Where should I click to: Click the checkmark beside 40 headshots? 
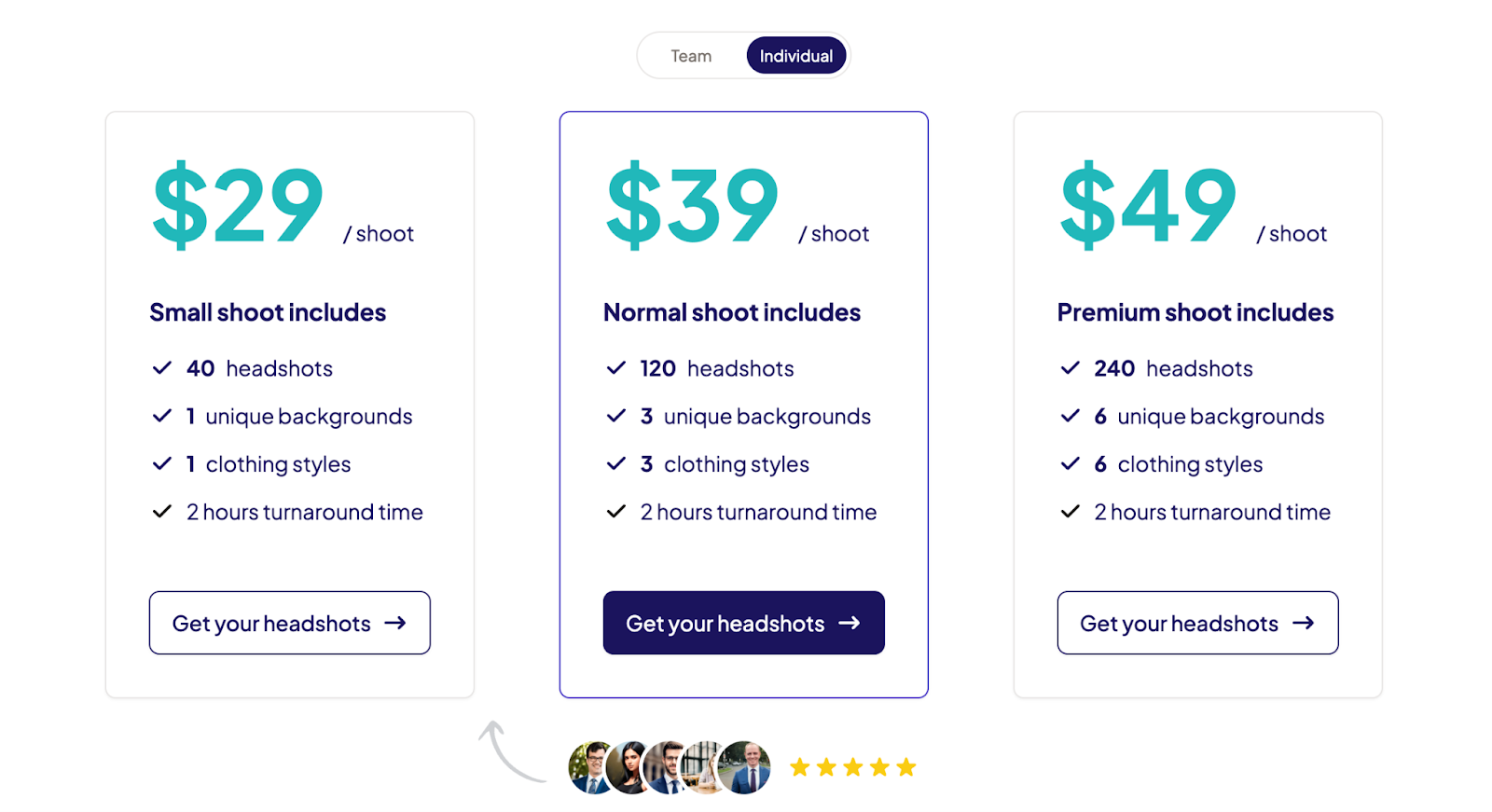pos(162,368)
